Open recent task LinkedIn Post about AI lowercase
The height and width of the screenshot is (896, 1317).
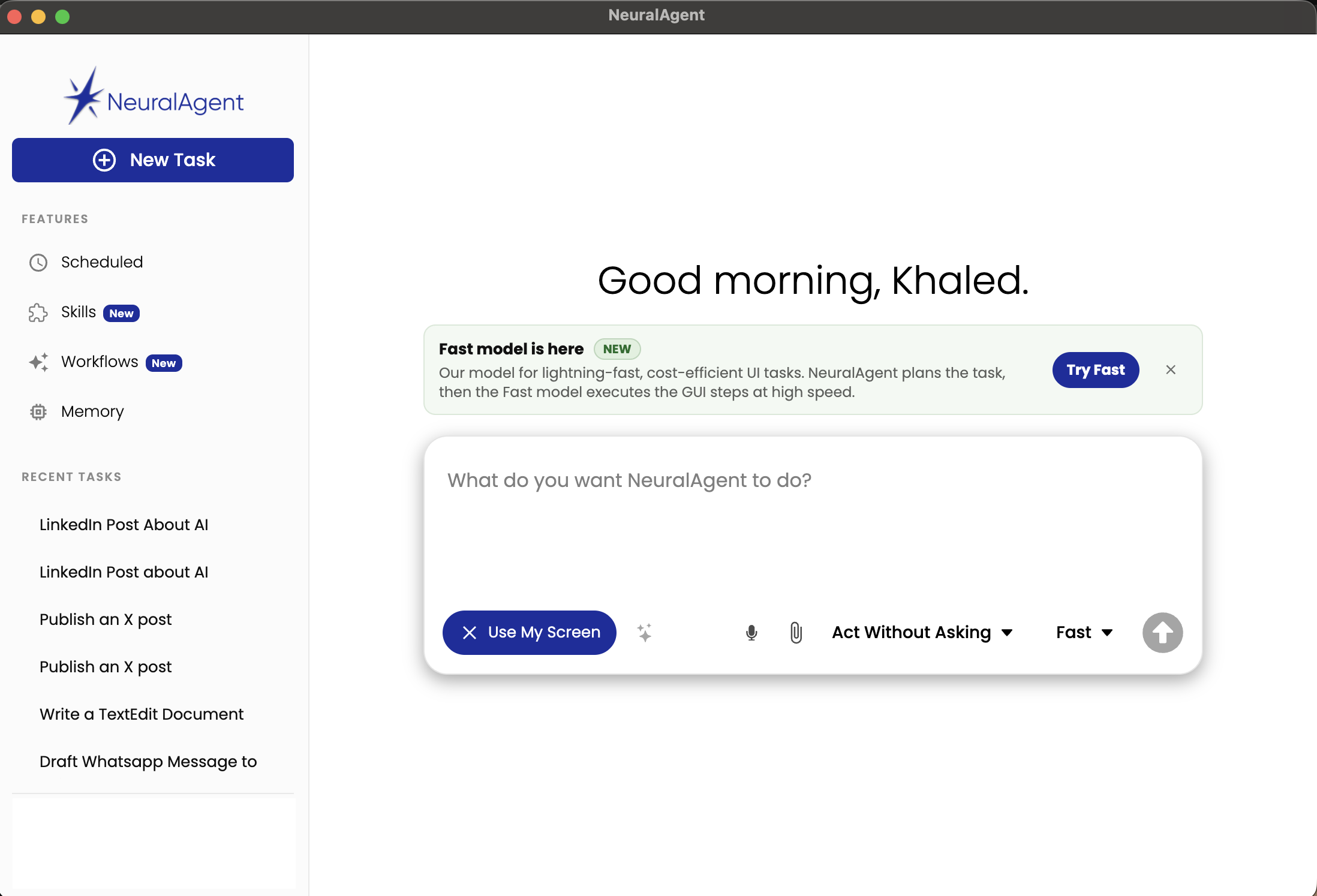coord(124,572)
